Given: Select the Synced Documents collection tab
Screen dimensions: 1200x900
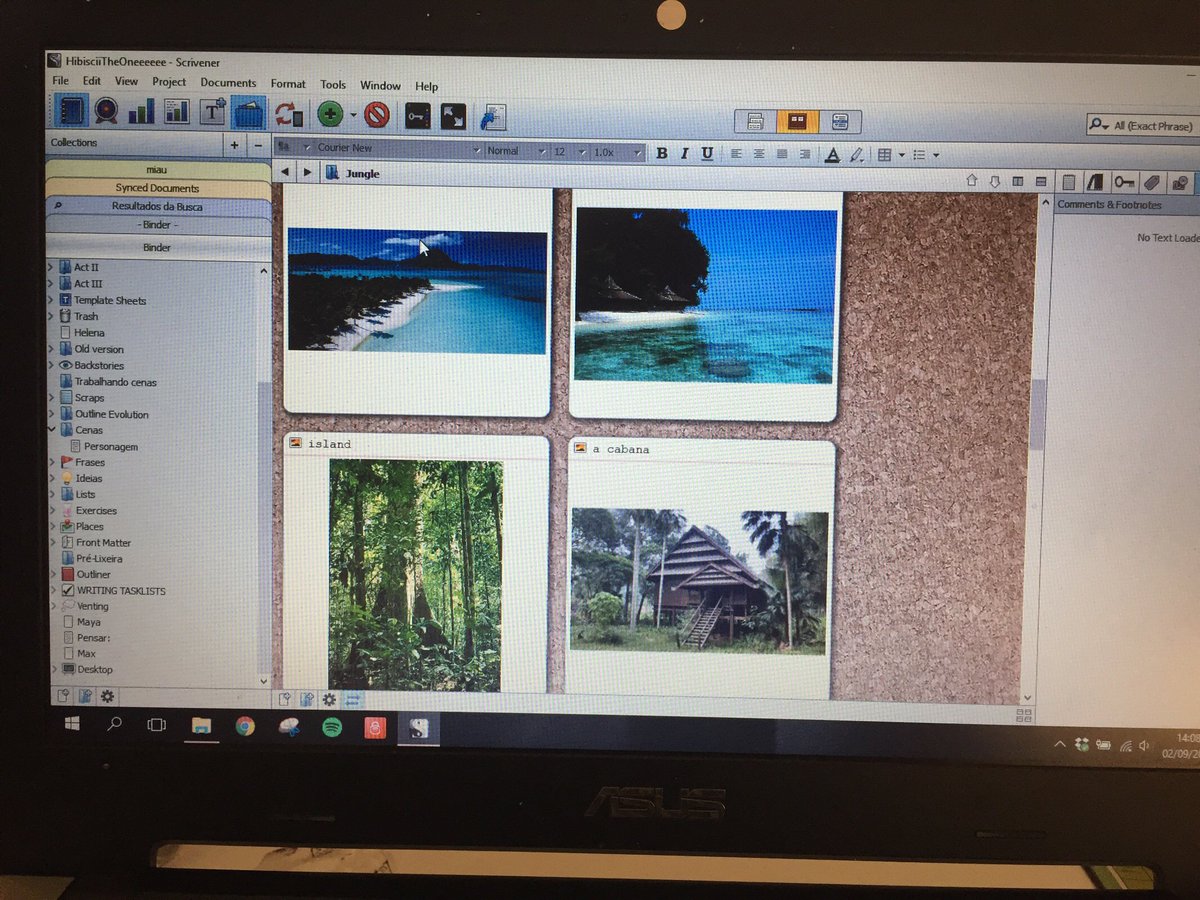Looking at the screenshot, I should click(x=157, y=188).
